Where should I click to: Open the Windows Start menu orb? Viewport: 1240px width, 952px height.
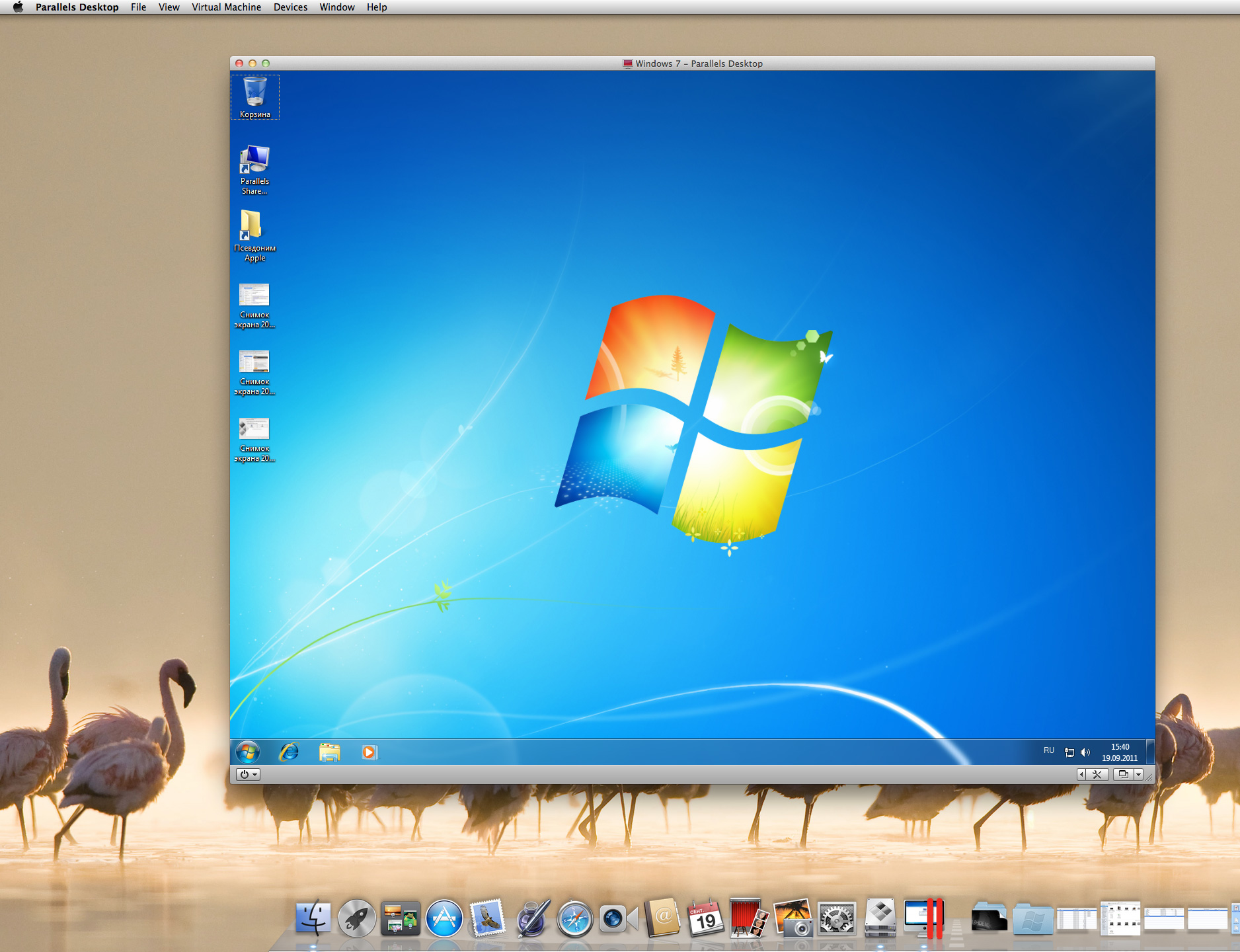tap(248, 752)
